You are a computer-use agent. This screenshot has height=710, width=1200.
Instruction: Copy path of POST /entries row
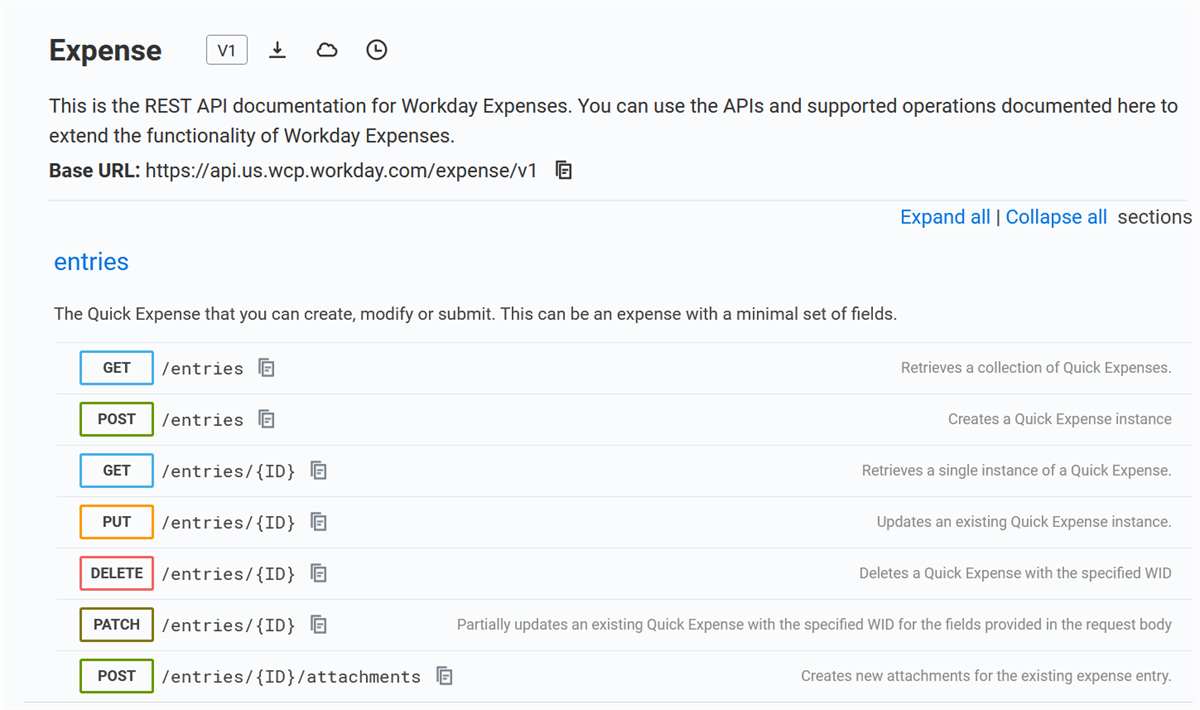pyautogui.click(x=266, y=419)
